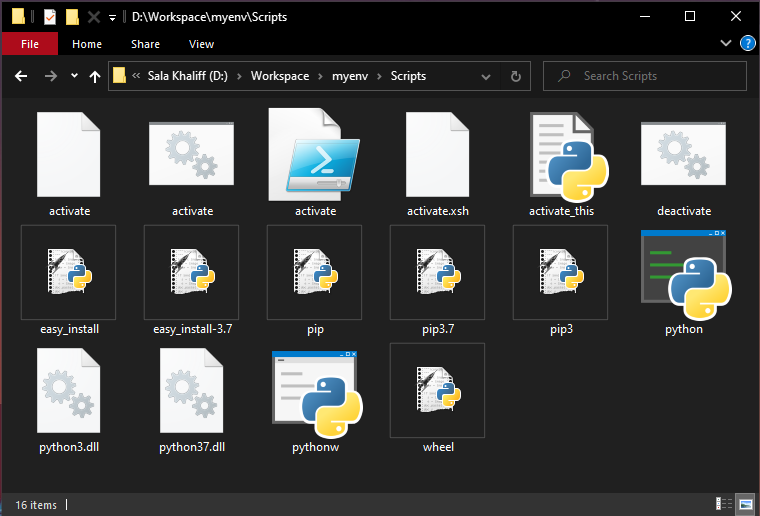Navigate to Workspace breadcrumb

(x=280, y=76)
